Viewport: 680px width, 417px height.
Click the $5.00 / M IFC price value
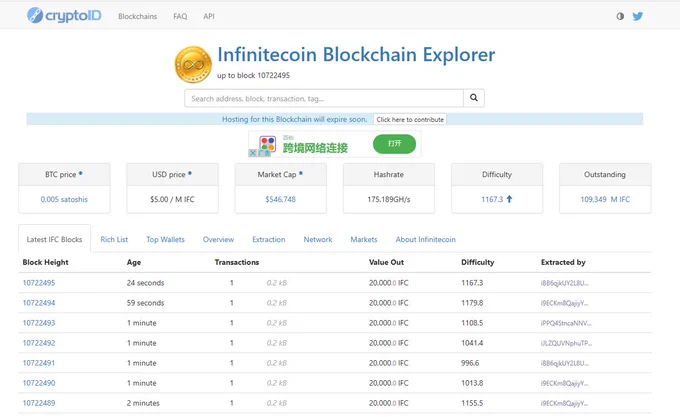pyautogui.click(x=172, y=199)
